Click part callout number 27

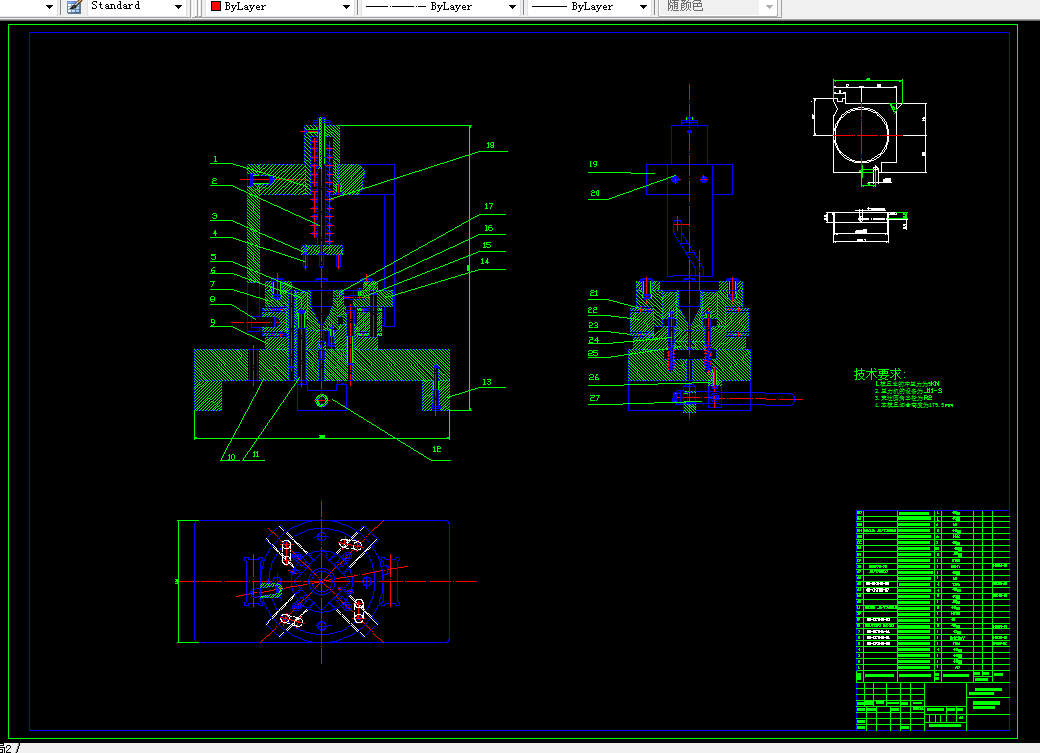[593, 398]
